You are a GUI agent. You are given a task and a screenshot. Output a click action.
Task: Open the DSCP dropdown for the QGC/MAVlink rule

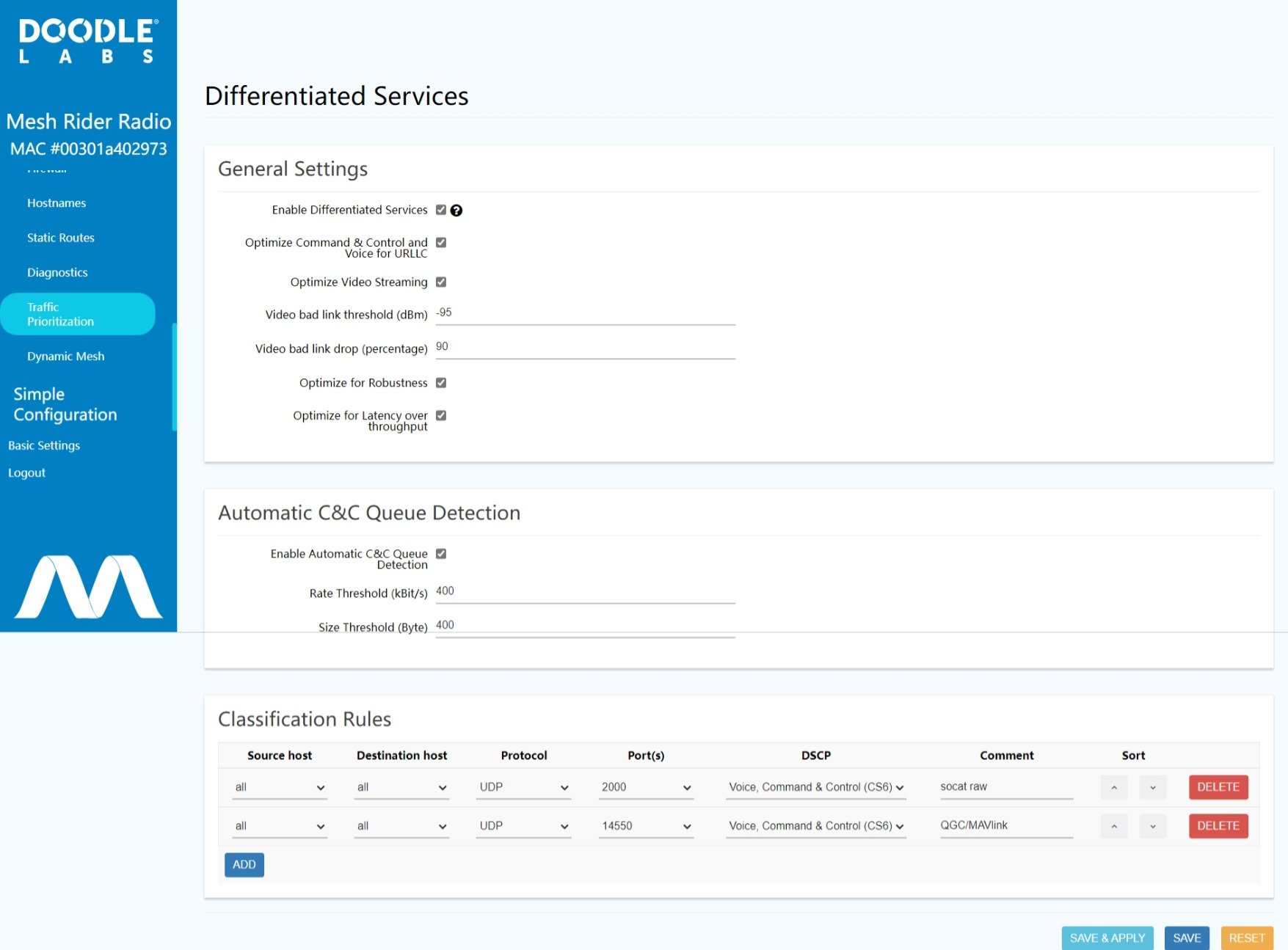click(x=815, y=826)
